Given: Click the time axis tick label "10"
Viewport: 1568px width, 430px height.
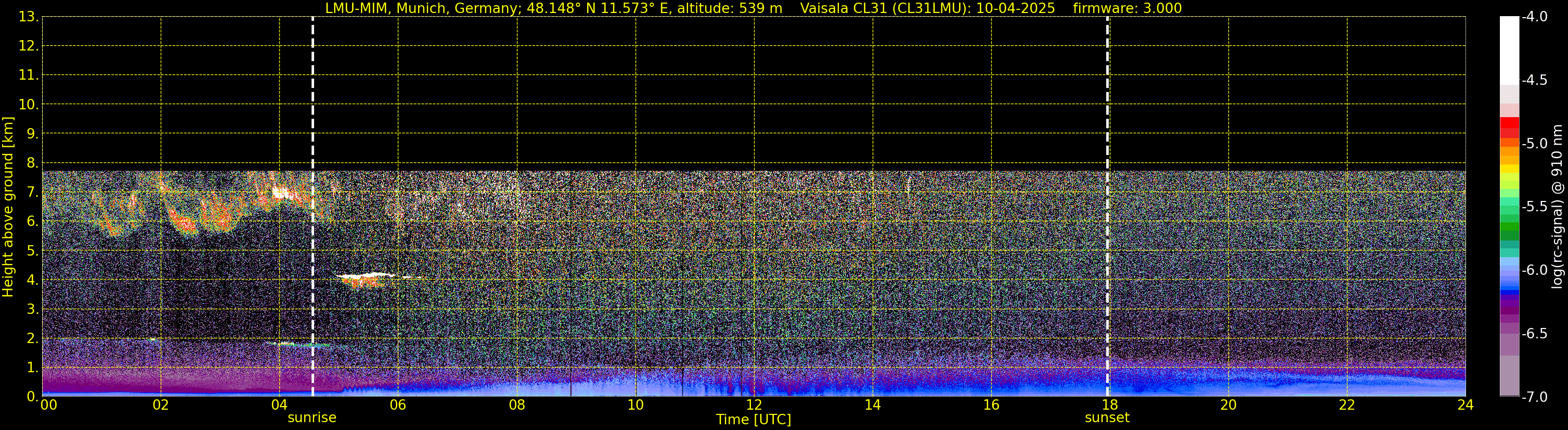Looking at the screenshot, I should pyautogui.click(x=636, y=405).
